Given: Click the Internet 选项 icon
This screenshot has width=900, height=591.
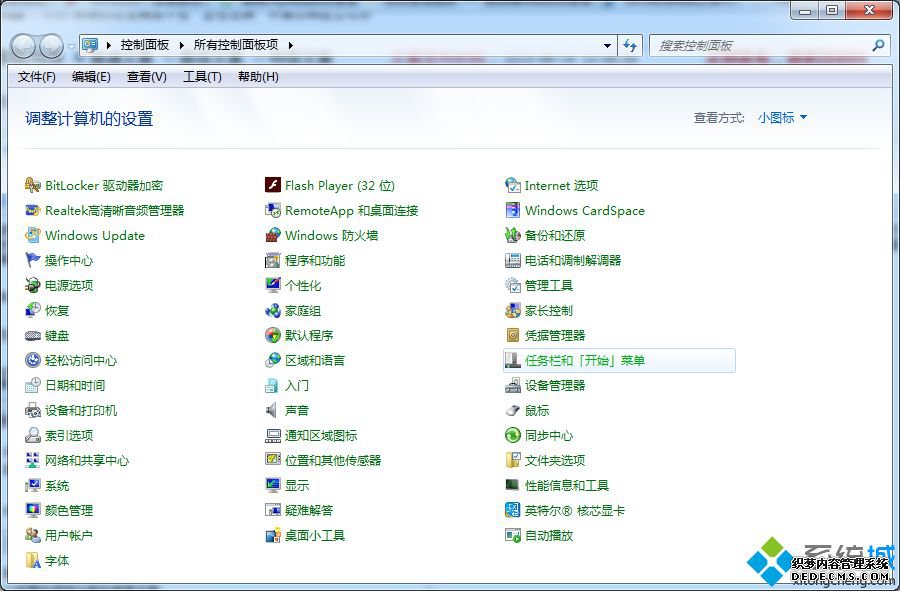Looking at the screenshot, I should (x=513, y=185).
